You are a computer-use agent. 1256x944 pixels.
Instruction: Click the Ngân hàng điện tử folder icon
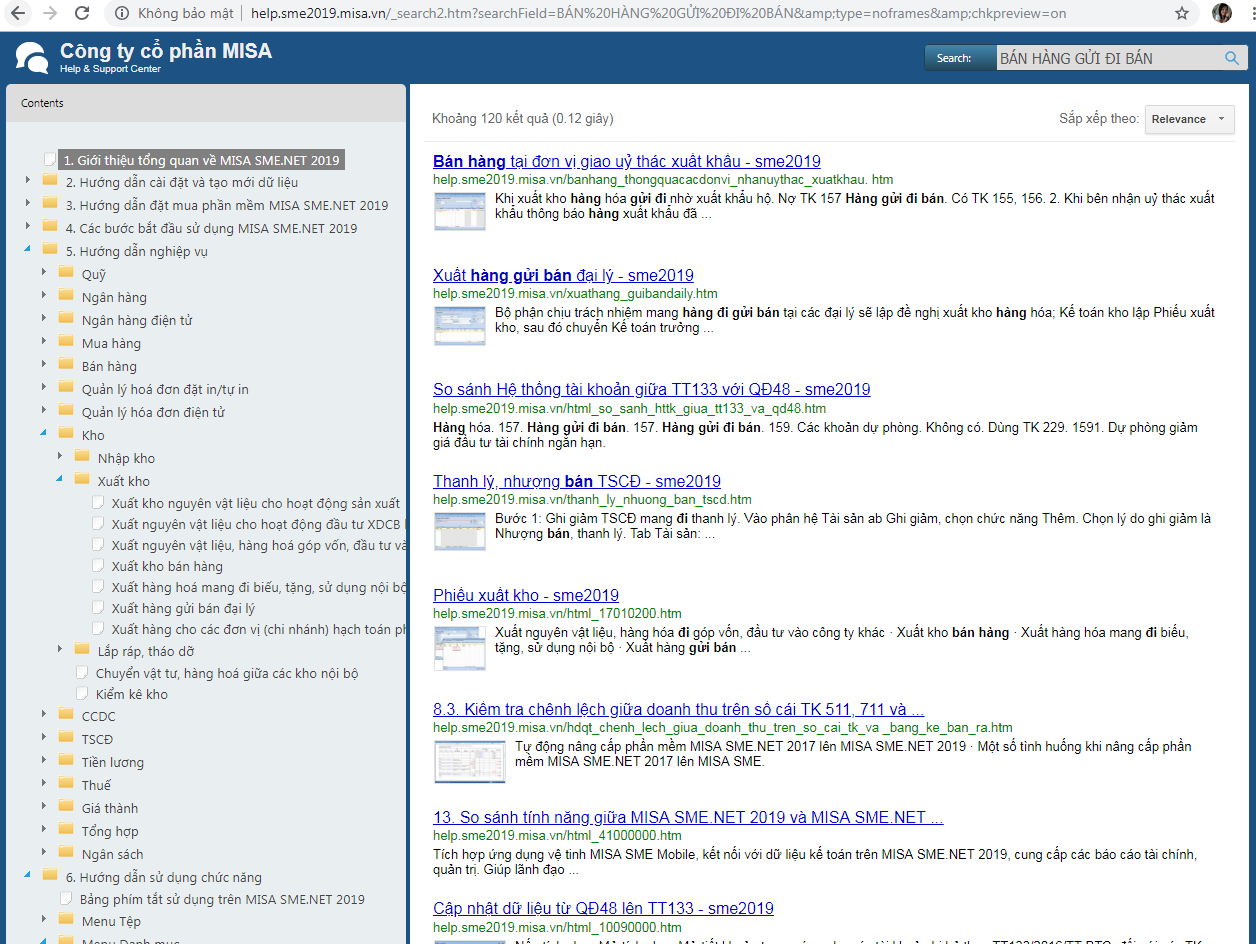click(66, 319)
